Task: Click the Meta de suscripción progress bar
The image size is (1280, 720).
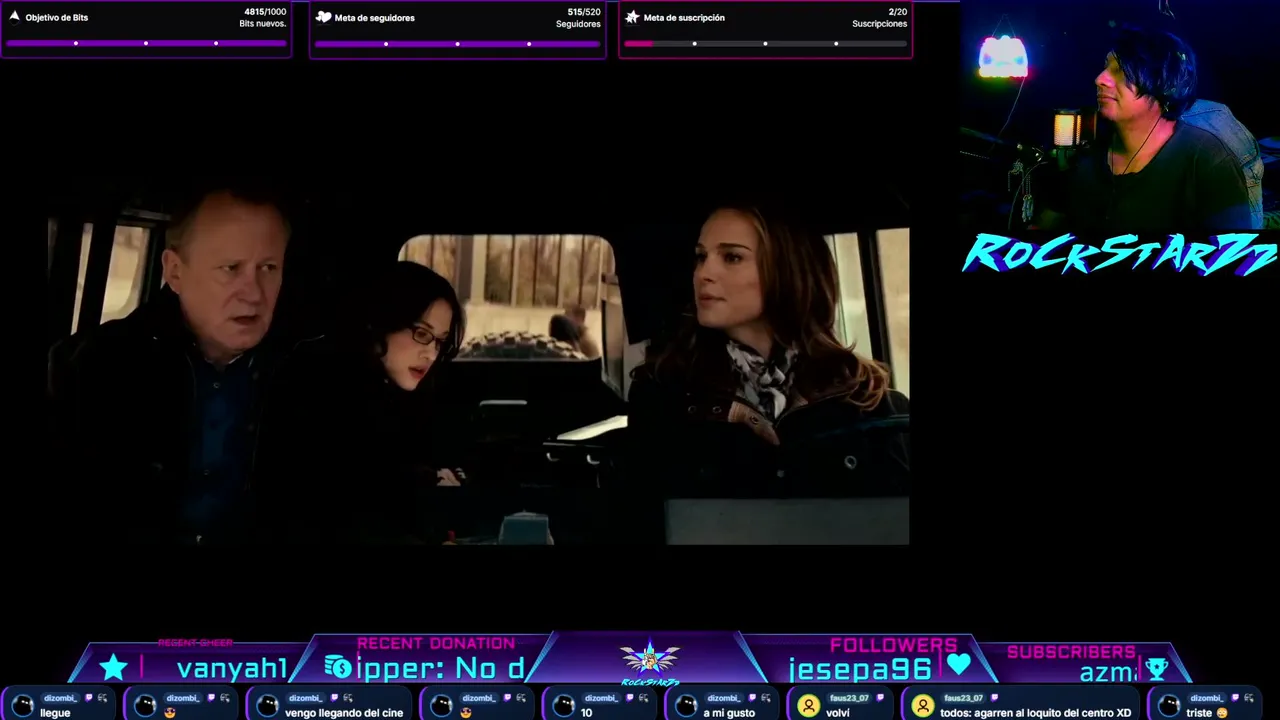Action: click(x=765, y=44)
